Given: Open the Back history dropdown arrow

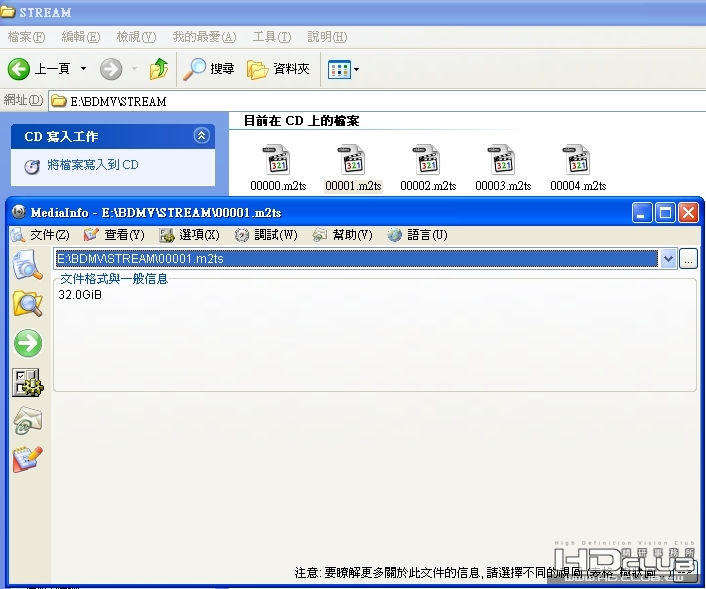Looking at the screenshot, I should tap(83, 69).
